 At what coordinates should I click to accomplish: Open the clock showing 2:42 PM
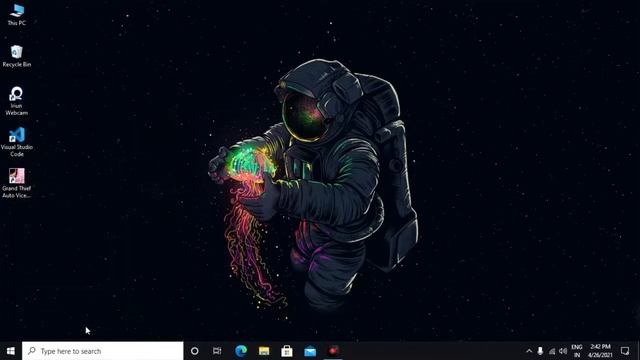tap(600, 351)
